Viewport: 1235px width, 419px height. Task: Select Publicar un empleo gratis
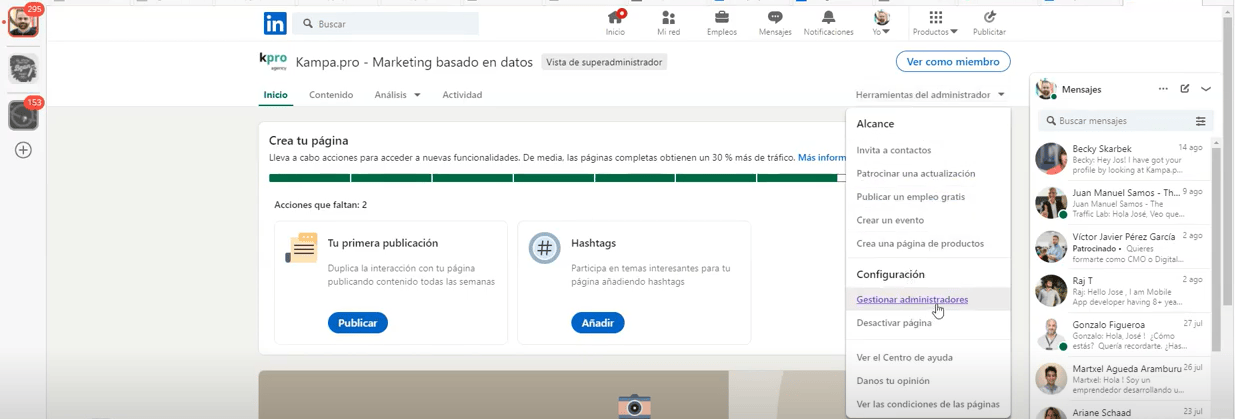(911, 197)
